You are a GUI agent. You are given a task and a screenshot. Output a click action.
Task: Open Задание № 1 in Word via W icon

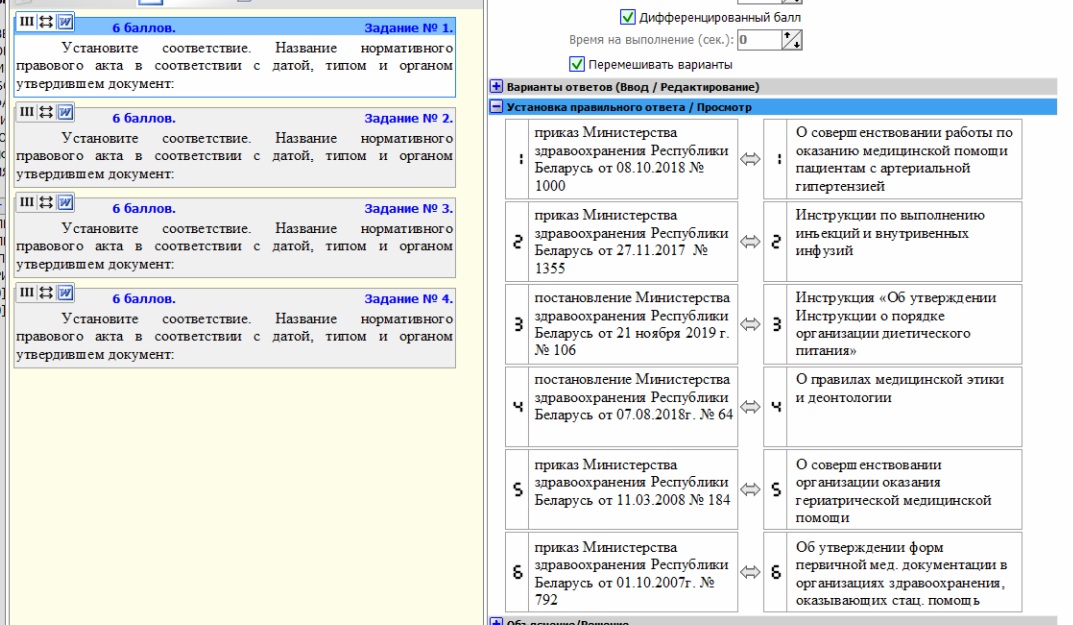[x=65, y=22]
